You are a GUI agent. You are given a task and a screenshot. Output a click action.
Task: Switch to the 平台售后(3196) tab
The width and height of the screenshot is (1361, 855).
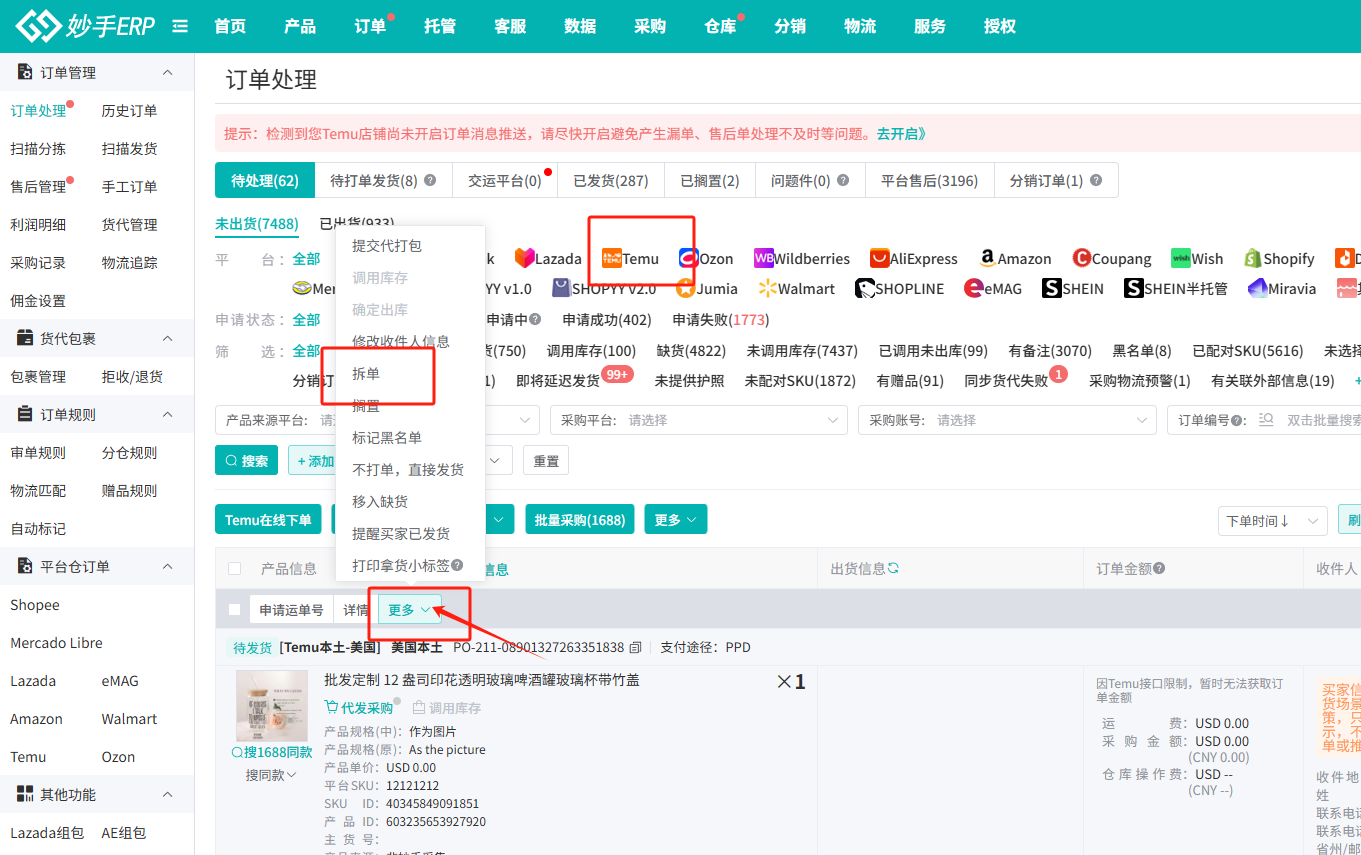tap(929, 180)
